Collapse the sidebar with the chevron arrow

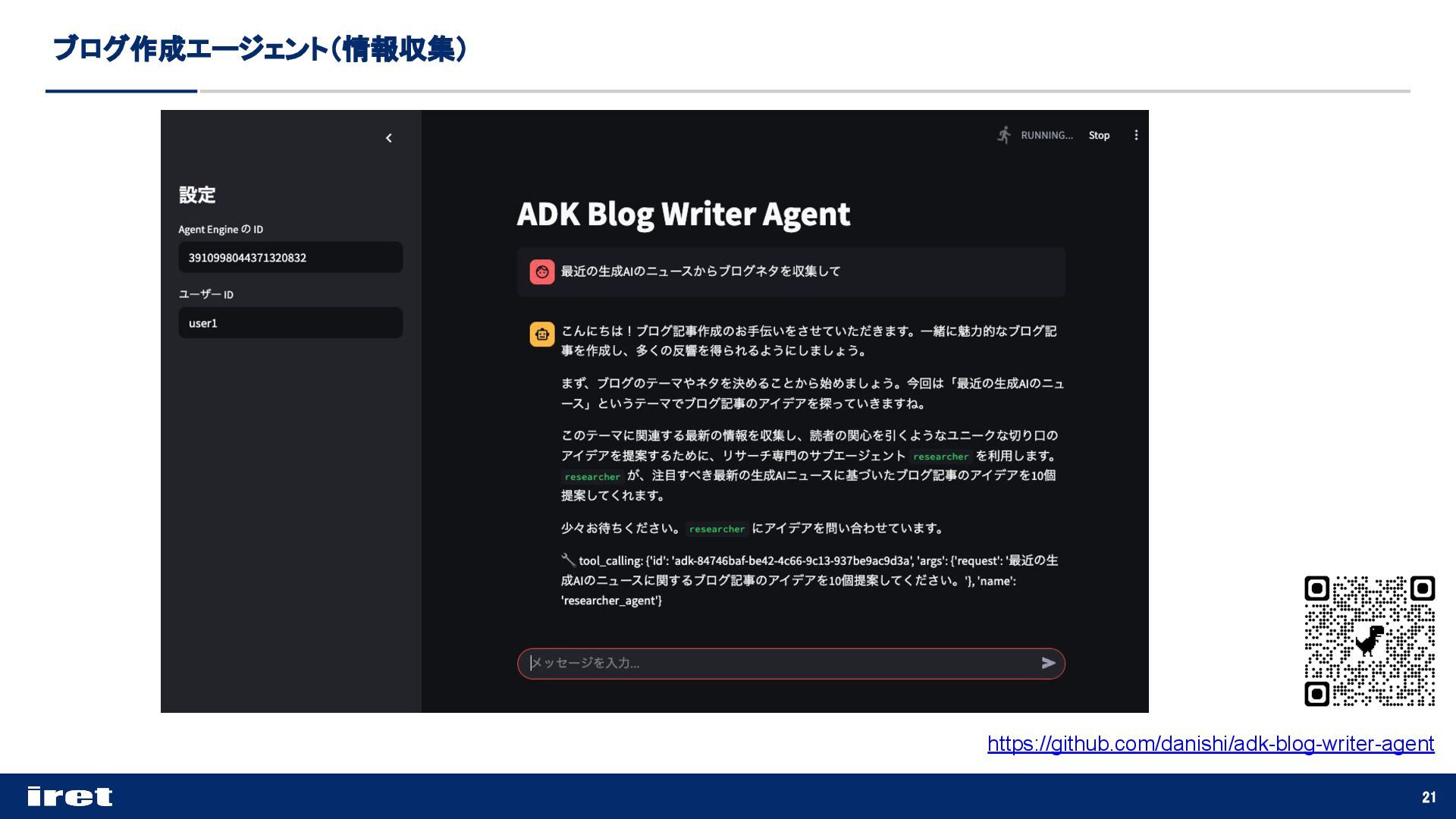click(x=389, y=138)
